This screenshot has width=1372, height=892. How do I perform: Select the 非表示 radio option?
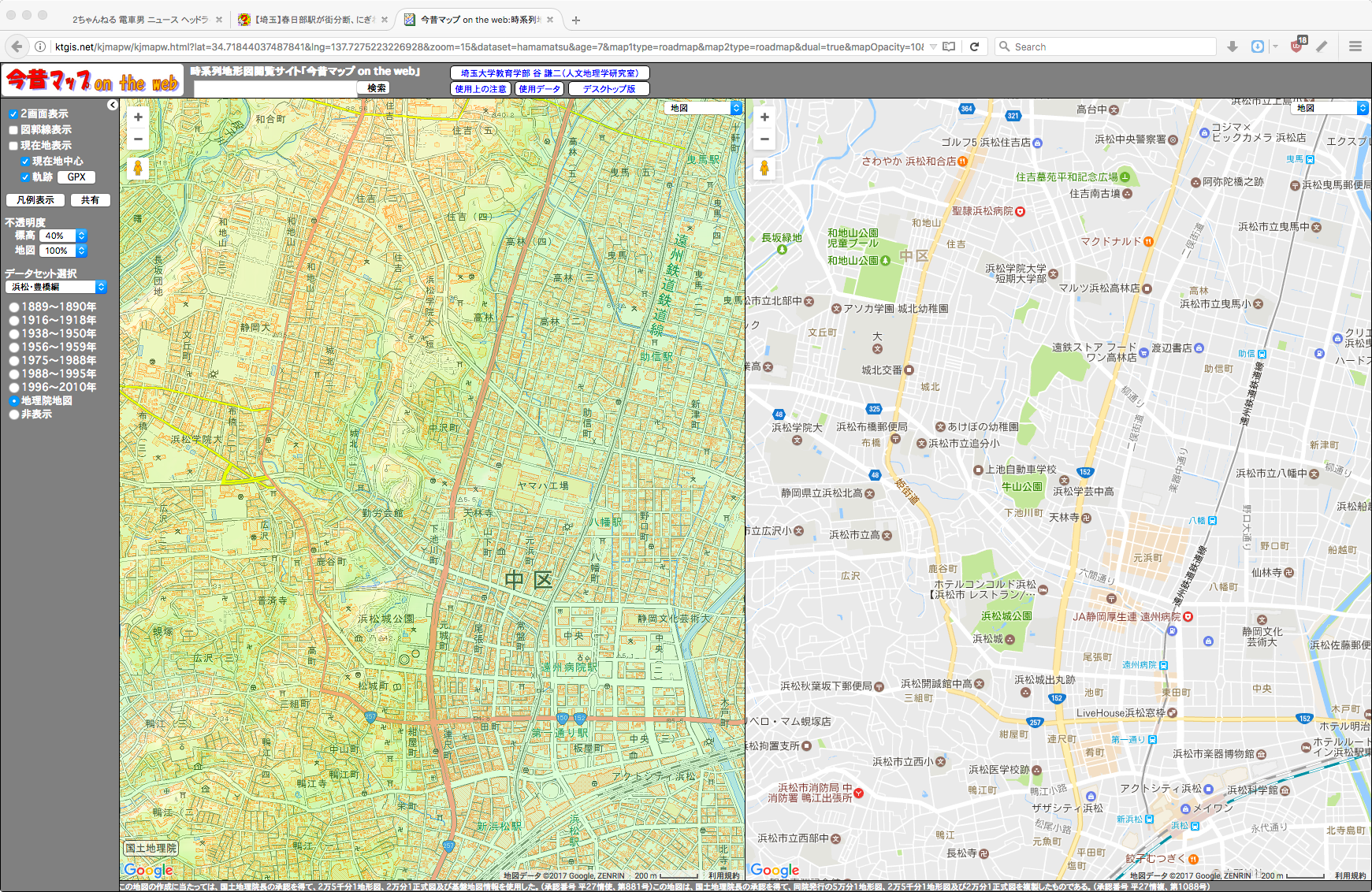click(x=14, y=414)
